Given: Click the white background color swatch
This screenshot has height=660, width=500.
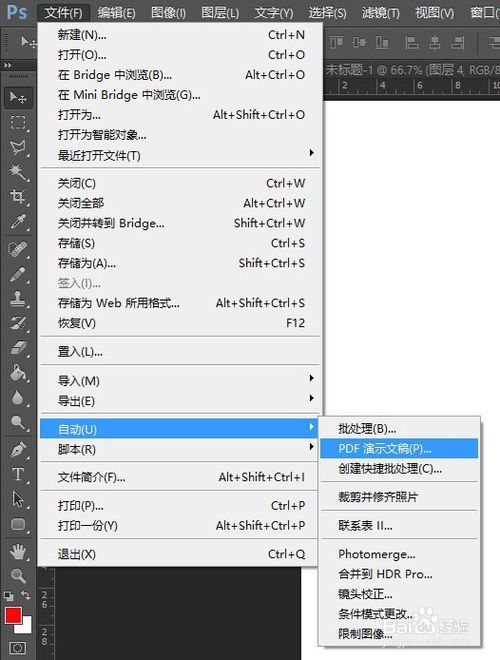Looking at the screenshot, I should pyautogui.click(x=26, y=627).
